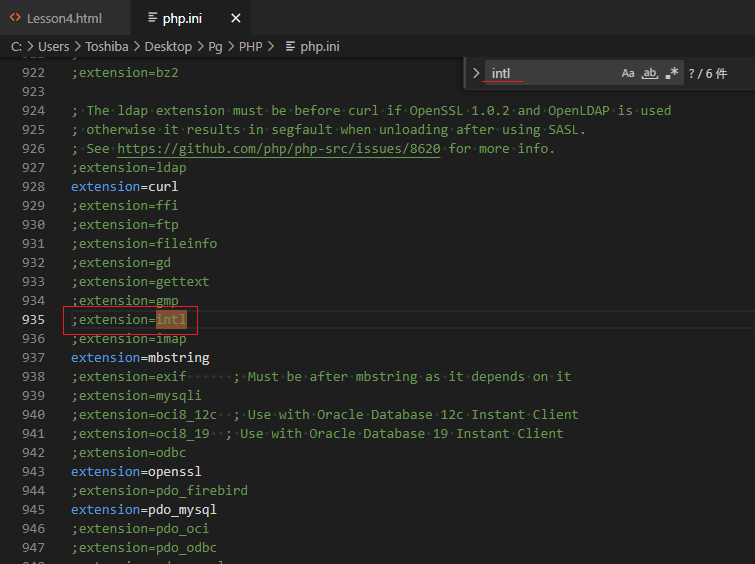
Task: Open the Toshiba breadcrumb folder
Action: tap(106, 47)
